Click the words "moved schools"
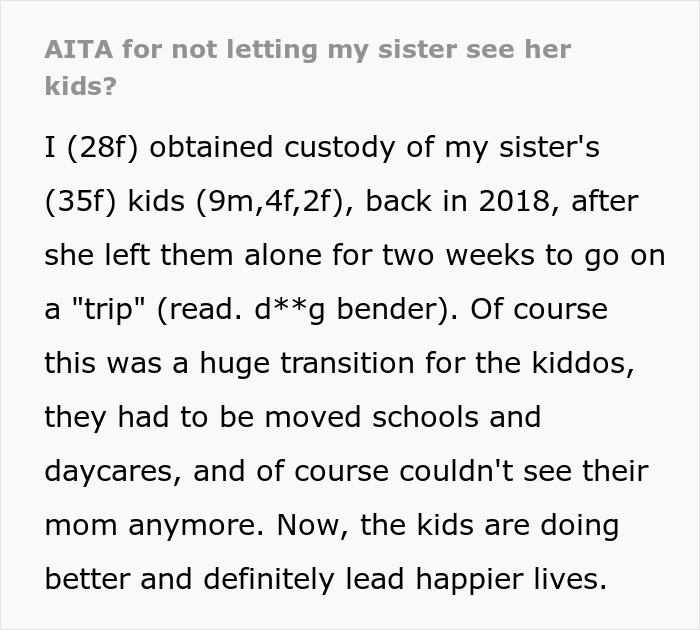This screenshot has width=700, height=630. pyautogui.click(x=434, y=417)
